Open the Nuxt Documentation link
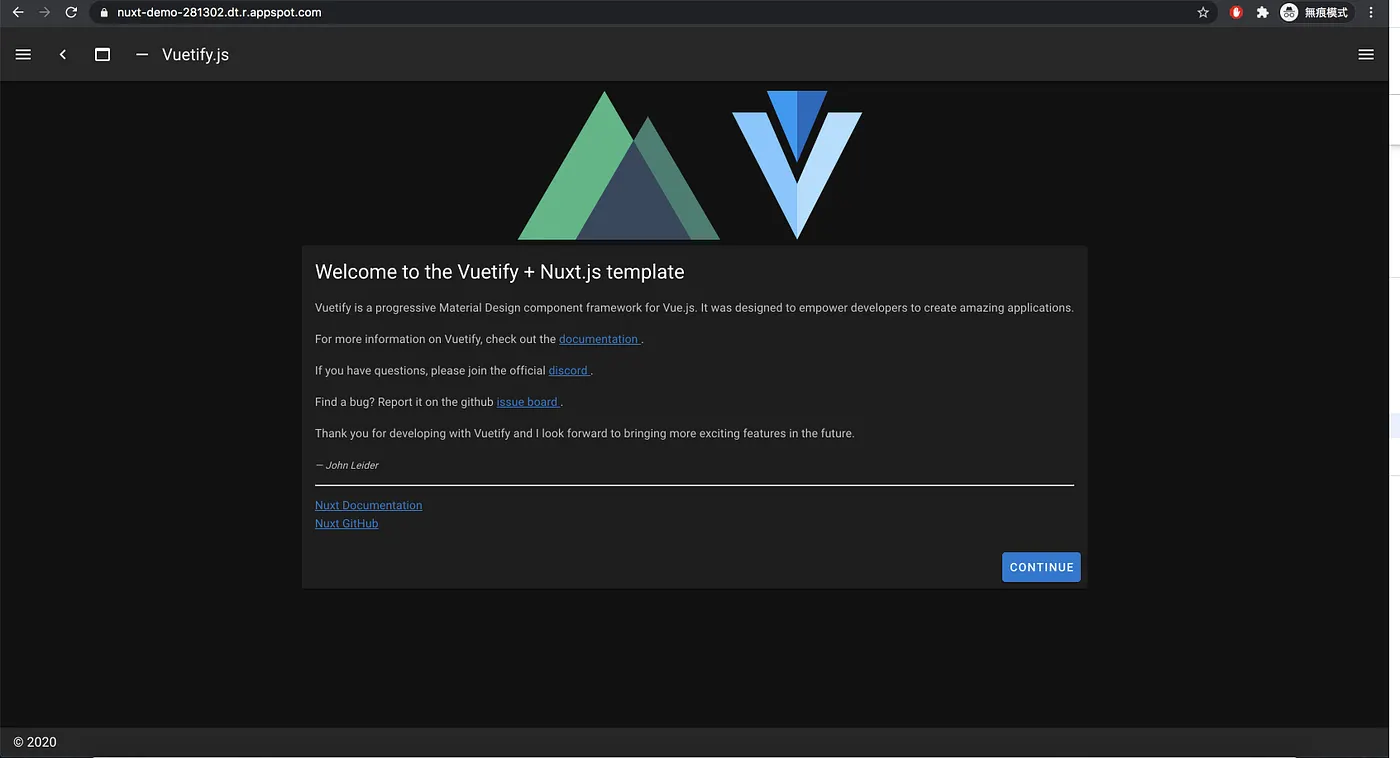 tap(368, 505)
